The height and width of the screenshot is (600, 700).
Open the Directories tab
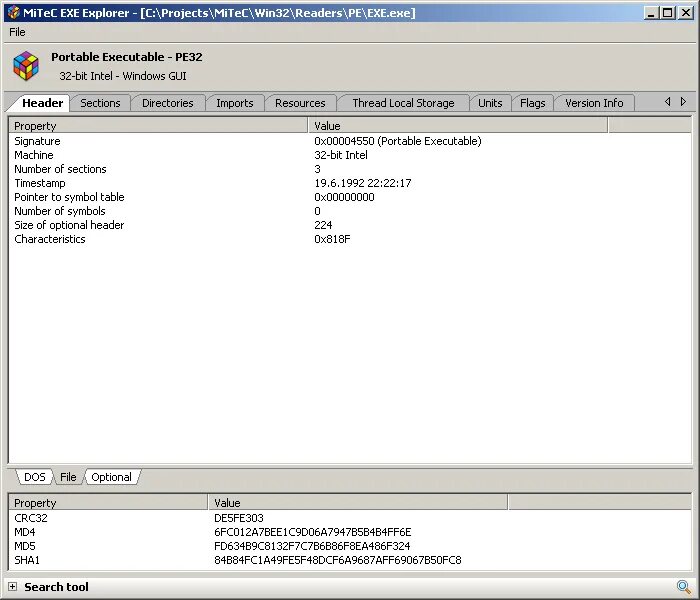pos(167,103)
